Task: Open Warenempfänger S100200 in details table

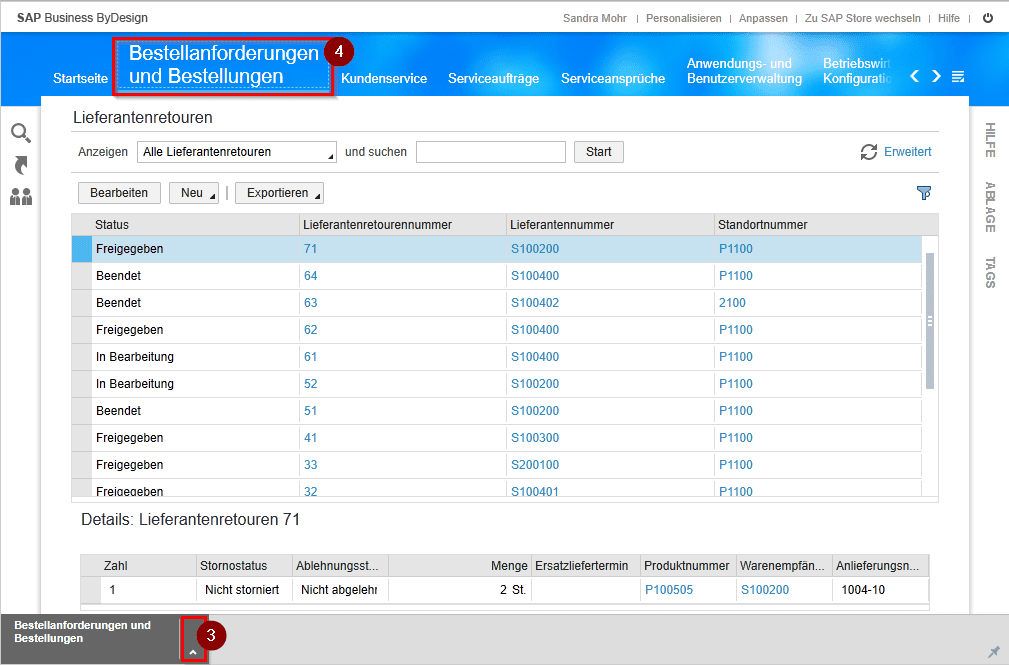Action: coord(764,590)
